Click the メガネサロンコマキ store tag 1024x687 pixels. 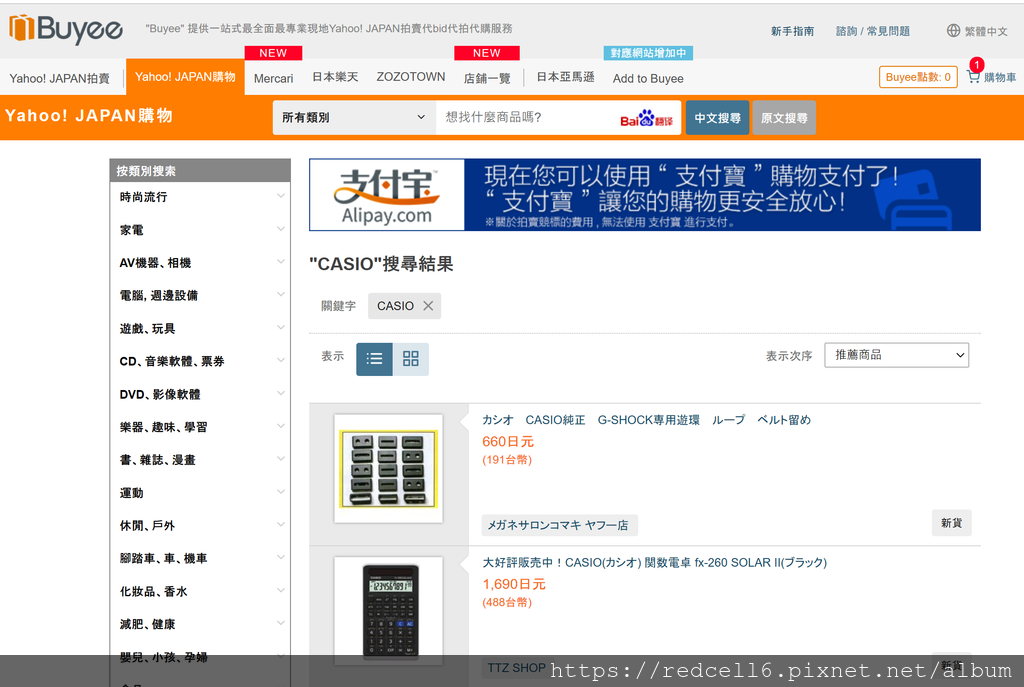[560, 525]
